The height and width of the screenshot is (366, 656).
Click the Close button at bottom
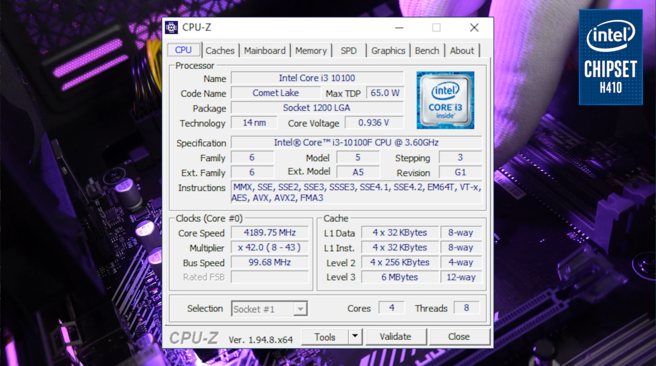459,336
